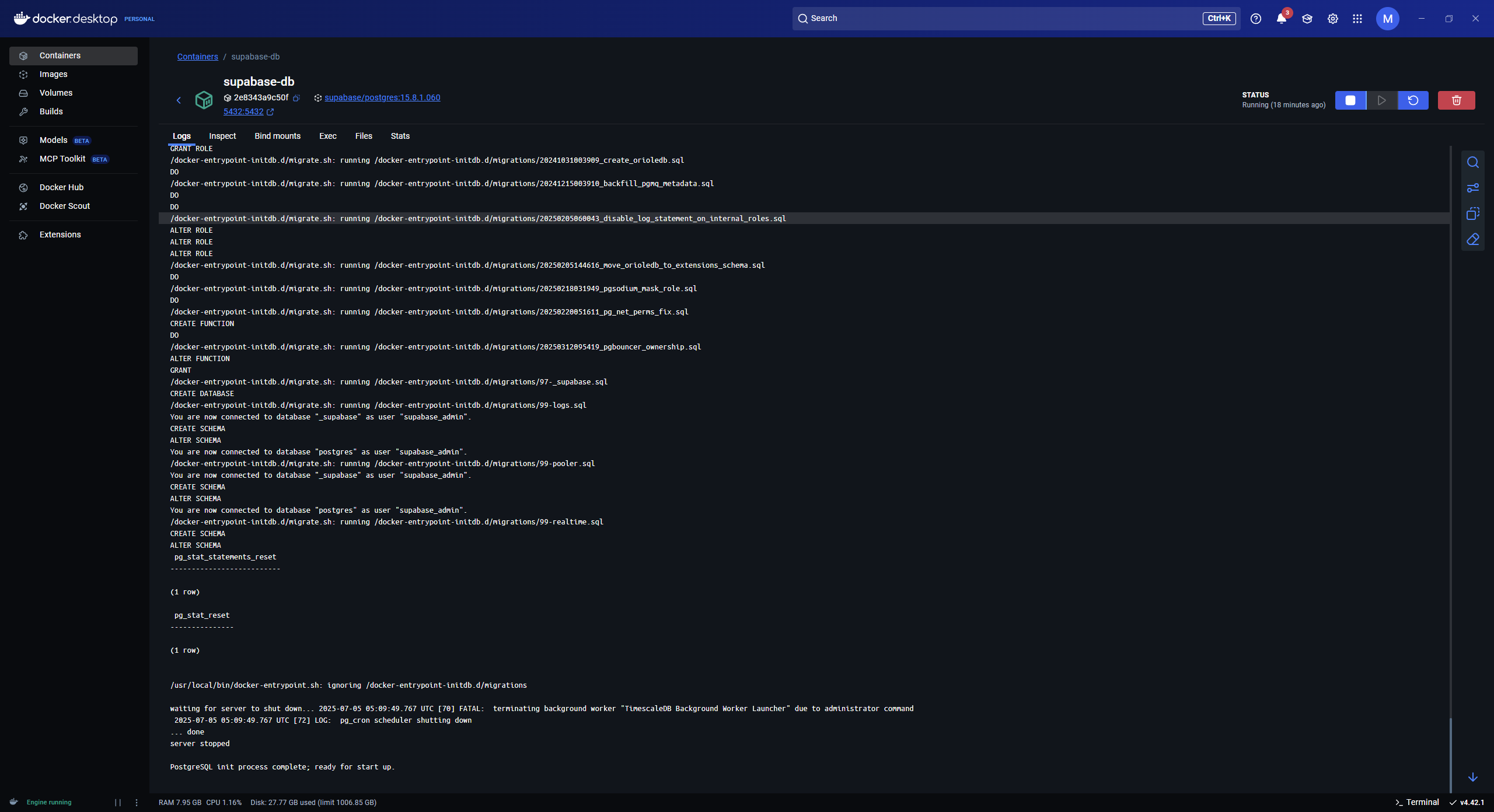Open the notifications bell
The height and width of the screenshot is (812, 1494).
[x=1282, y=19]
